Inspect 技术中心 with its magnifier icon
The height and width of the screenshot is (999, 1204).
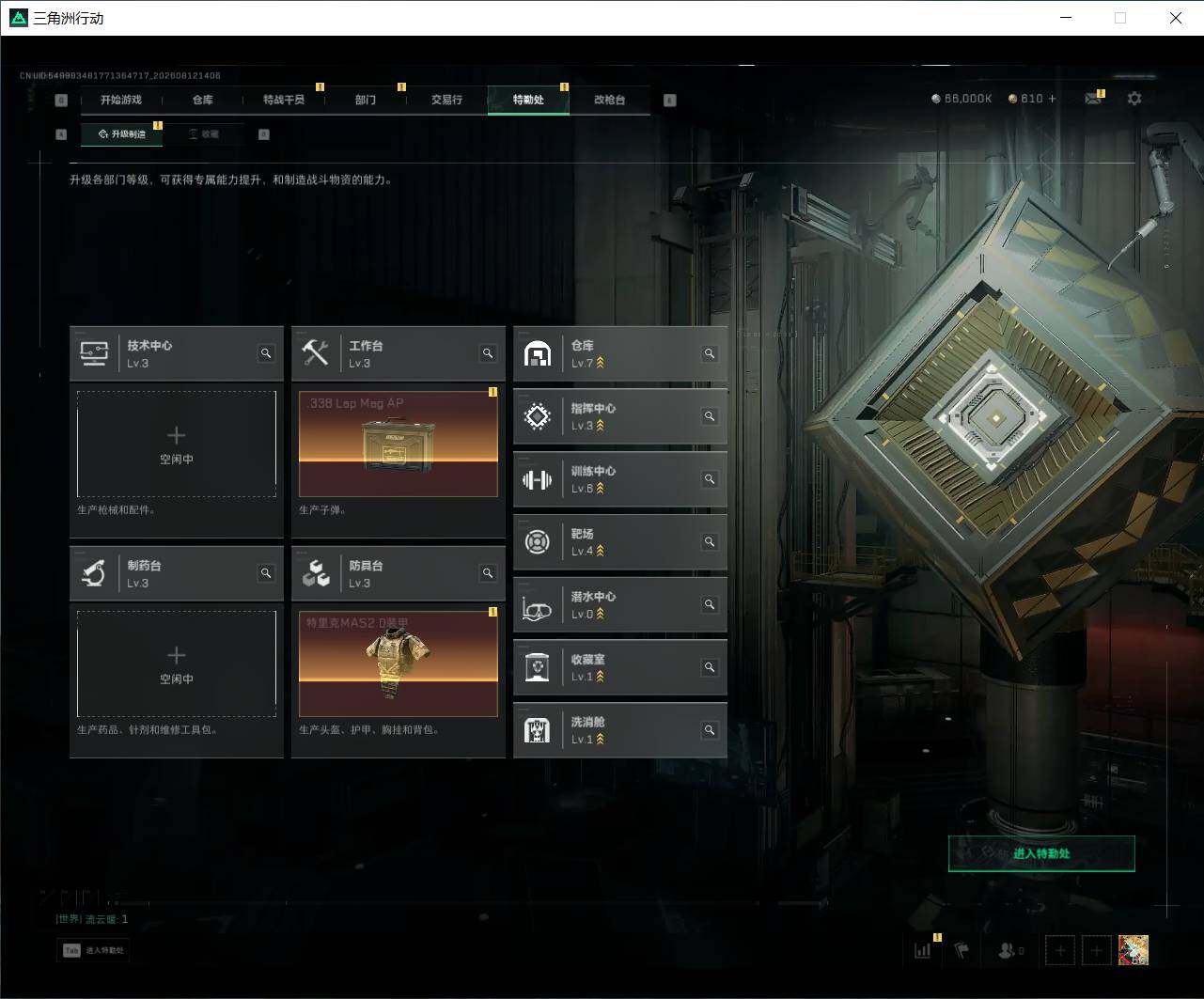[266, 353]
